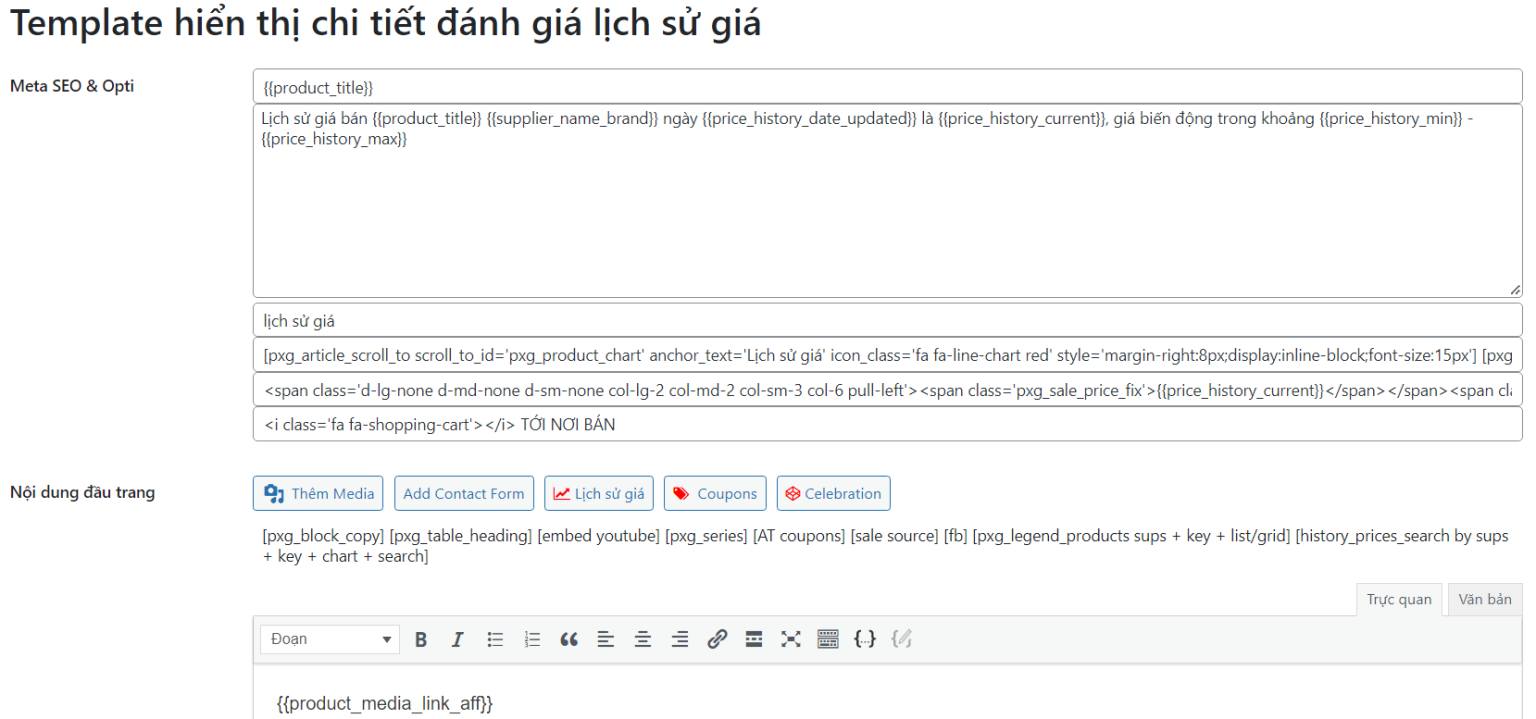Image resolution: width=1536 pixels, height=719 pixels.
Task: Insert a blockquote
Action: [x=568, y=639]
